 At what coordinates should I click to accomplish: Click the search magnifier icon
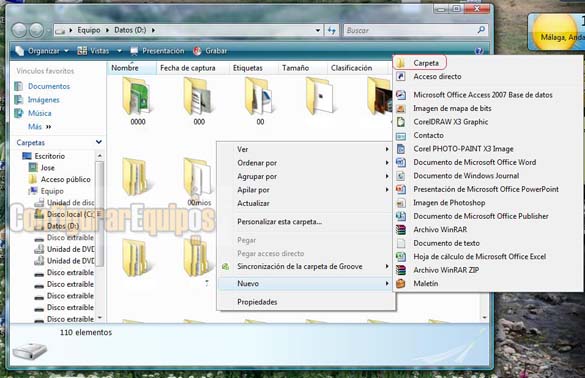[481, 30]
